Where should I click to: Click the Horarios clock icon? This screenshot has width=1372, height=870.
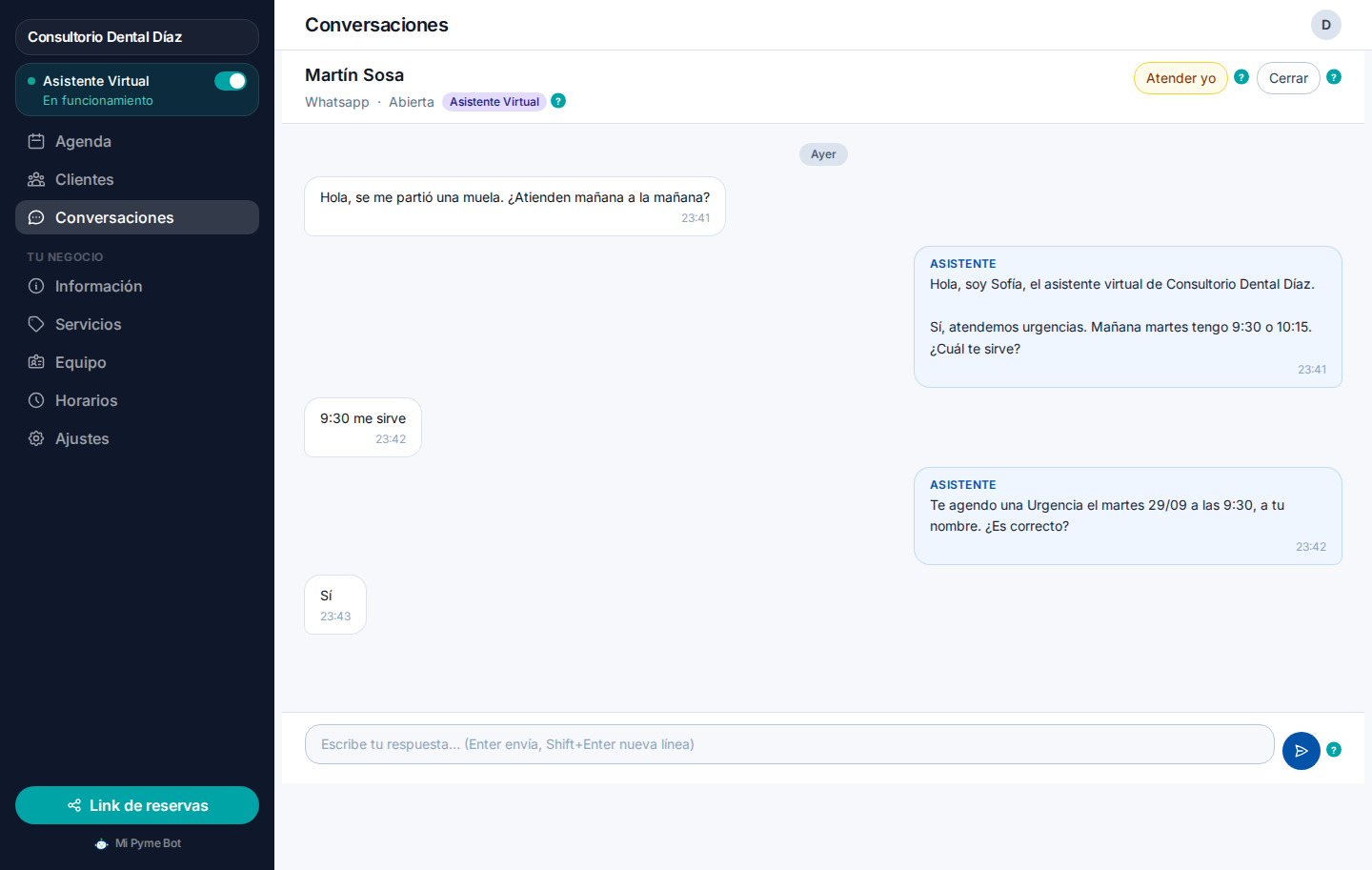(x=36, y=400)
